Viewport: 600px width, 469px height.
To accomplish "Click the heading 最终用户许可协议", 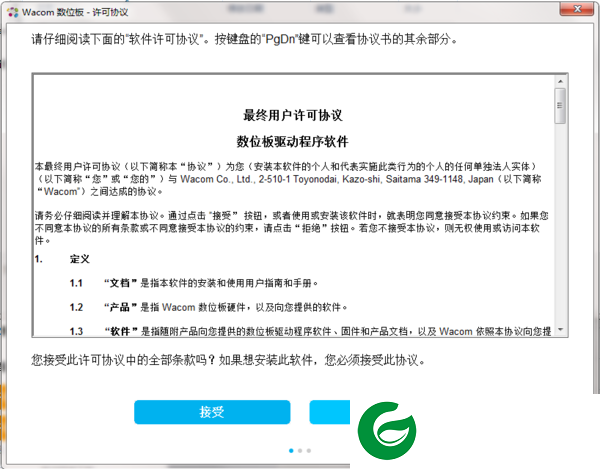I will click(x=293, y=115).
